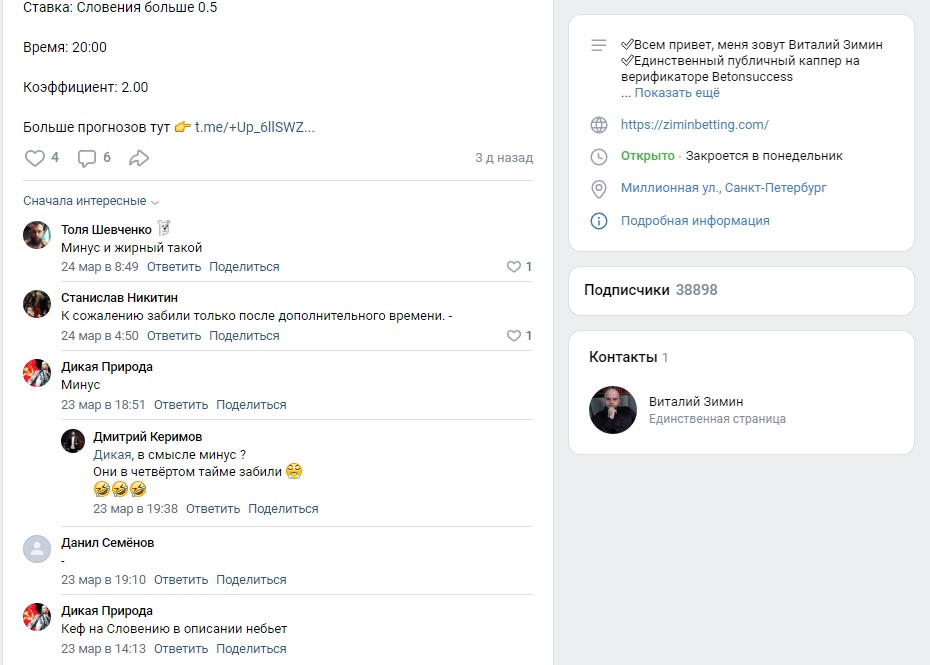Viewport: 930px width, 665px height.
Task: Share Дмитрий Керимов's reply
Action: tap(283, 509)
